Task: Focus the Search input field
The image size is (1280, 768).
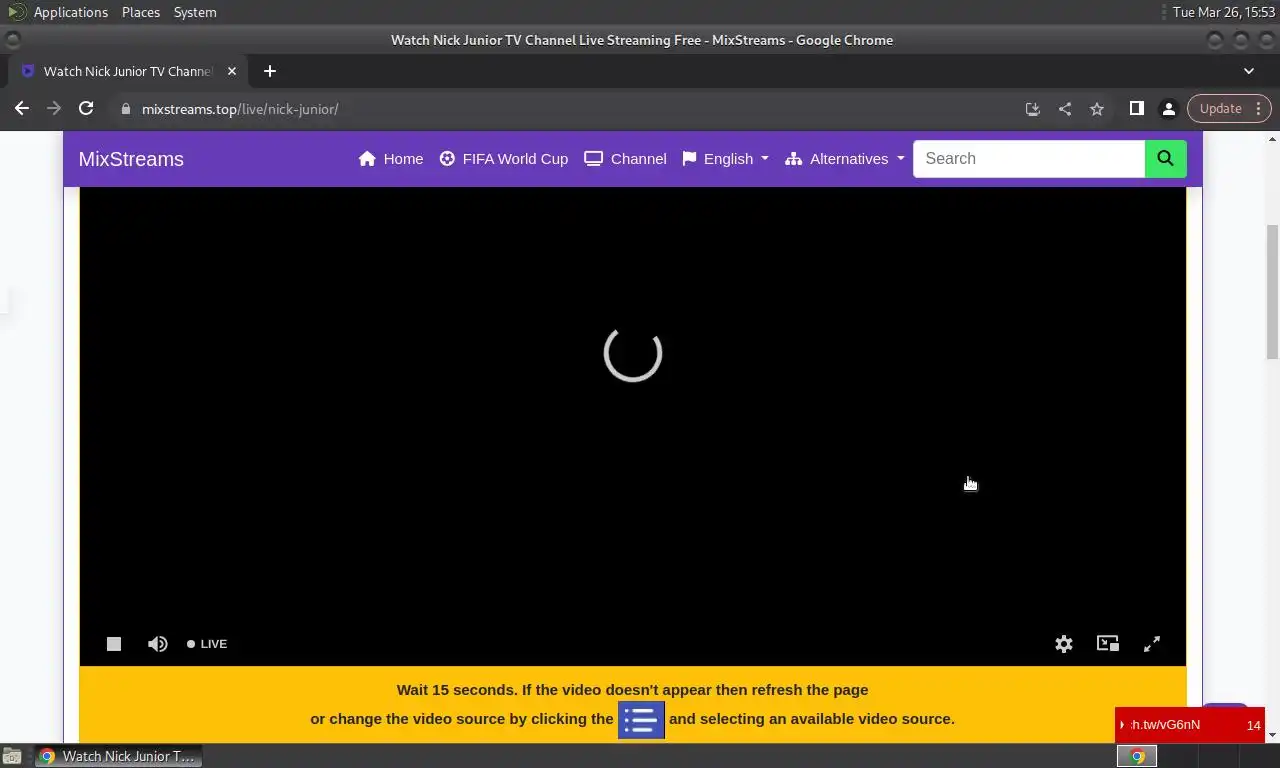Action: [1029, 158]
